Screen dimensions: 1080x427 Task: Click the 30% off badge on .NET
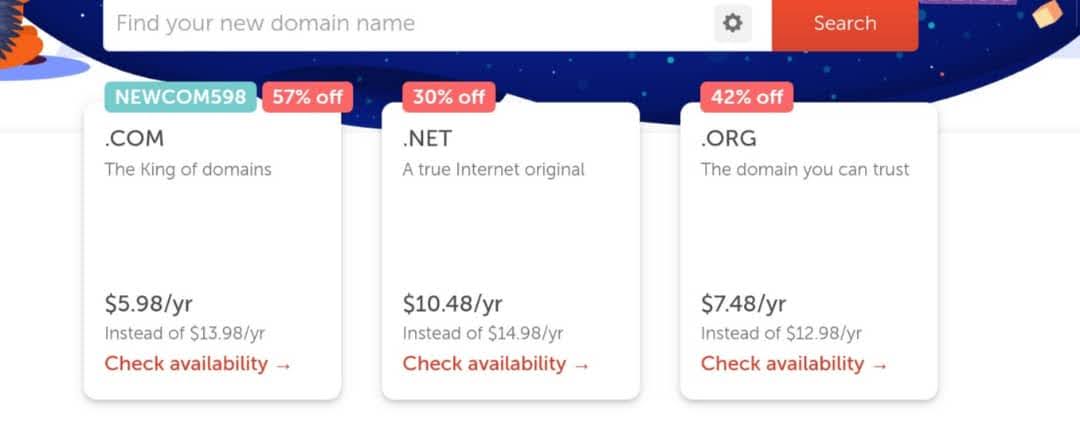[x=449, y=97]
